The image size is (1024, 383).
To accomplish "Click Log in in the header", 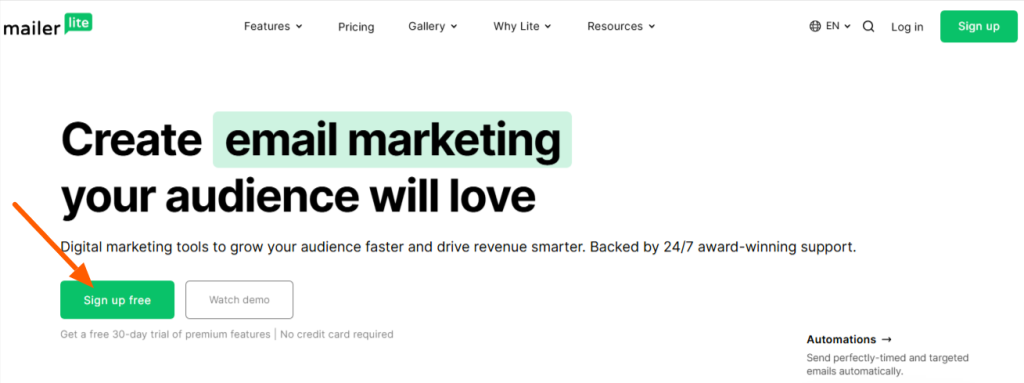I will tap(907, 27).
